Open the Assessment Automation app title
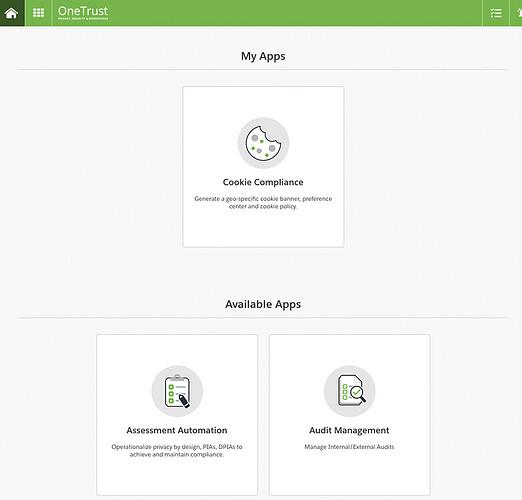522x500 pixels. (177, 430)
